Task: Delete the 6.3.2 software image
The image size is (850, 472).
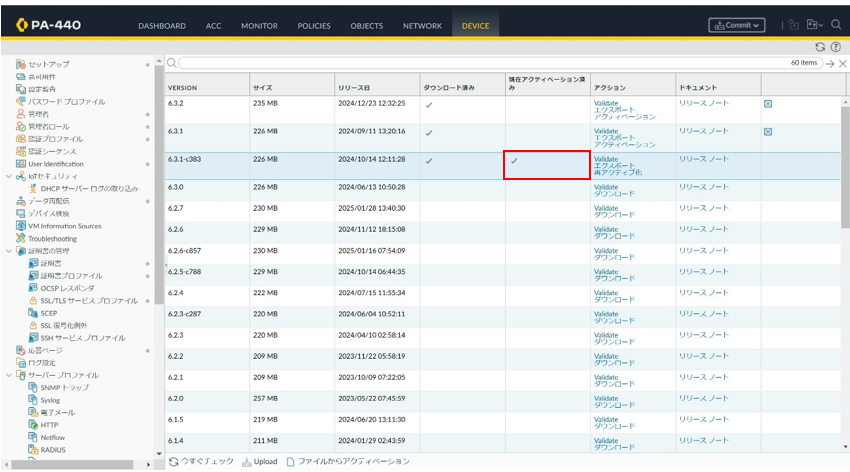Action: point(768,104)
